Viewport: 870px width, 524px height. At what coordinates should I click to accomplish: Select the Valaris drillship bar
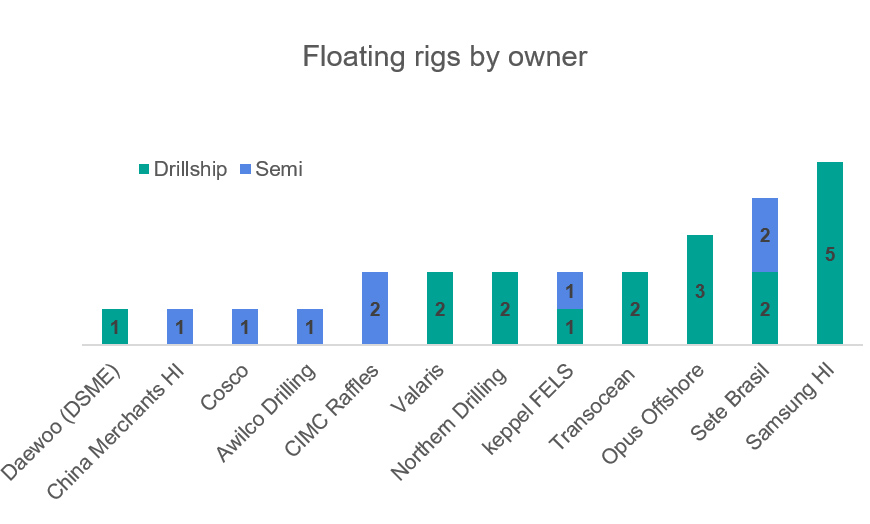(x=440, y=308)
